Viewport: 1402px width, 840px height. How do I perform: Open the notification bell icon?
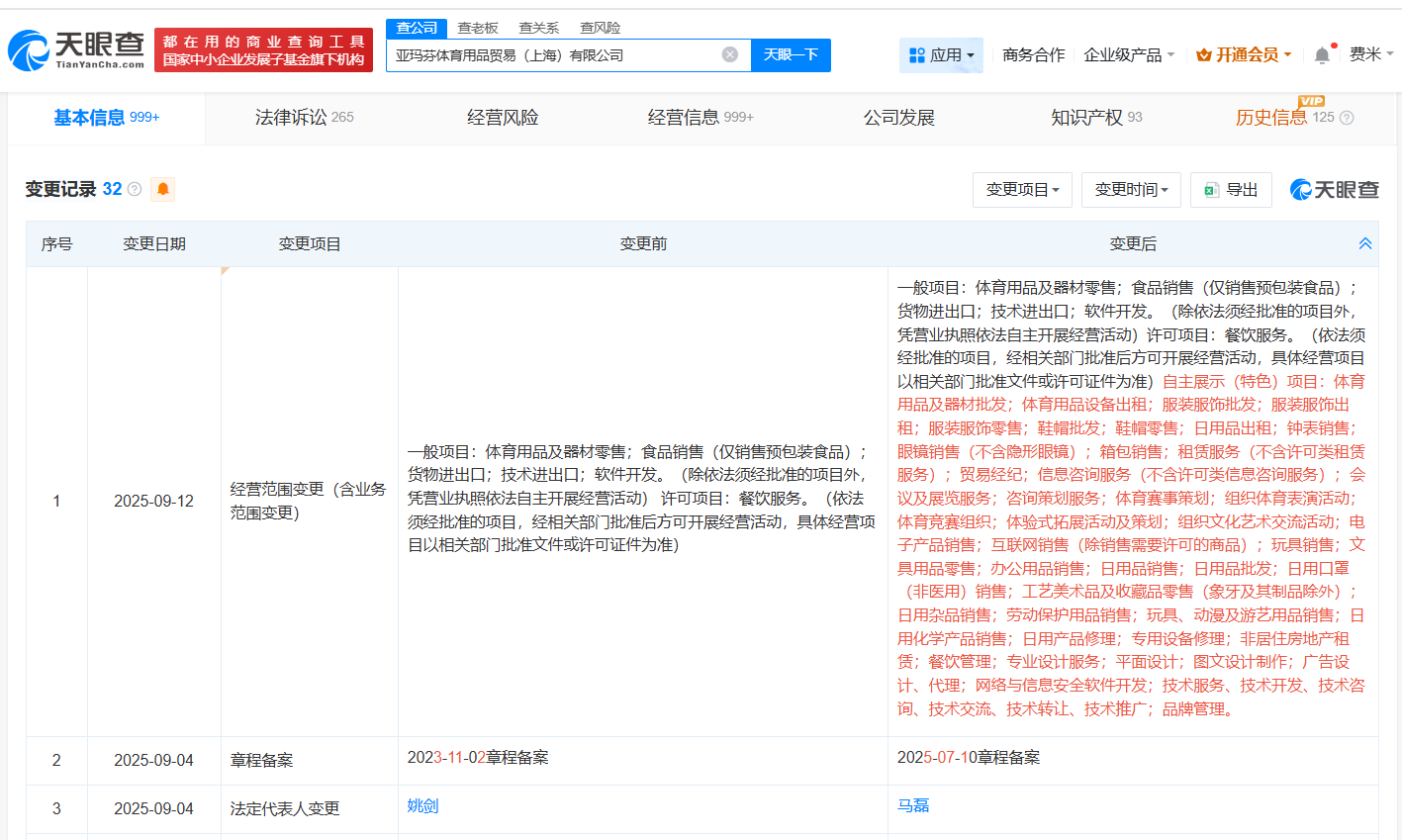point(1321,55)
